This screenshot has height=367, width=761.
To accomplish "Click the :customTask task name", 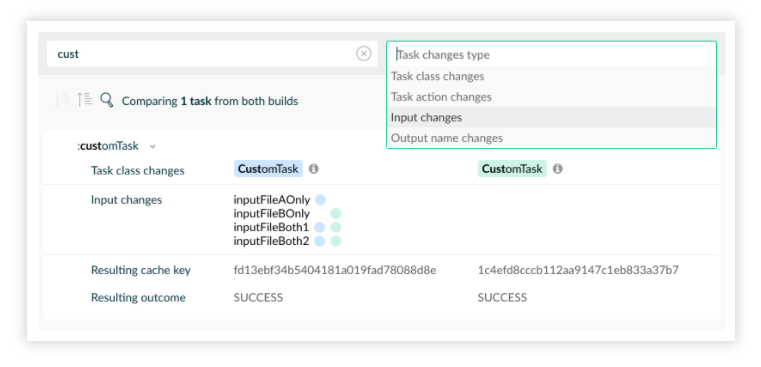I will click(108, 146).
